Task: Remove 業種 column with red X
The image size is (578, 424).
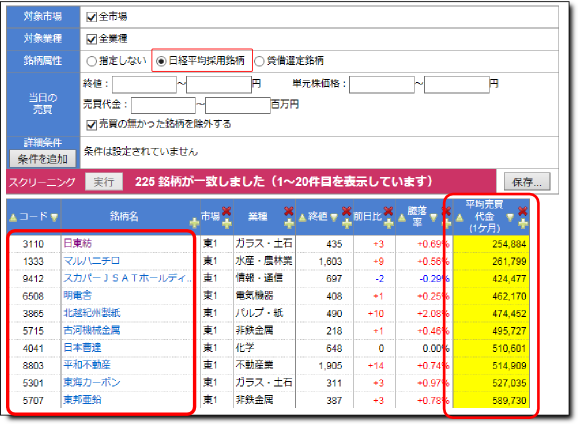Action: click(x=289, y=211)
